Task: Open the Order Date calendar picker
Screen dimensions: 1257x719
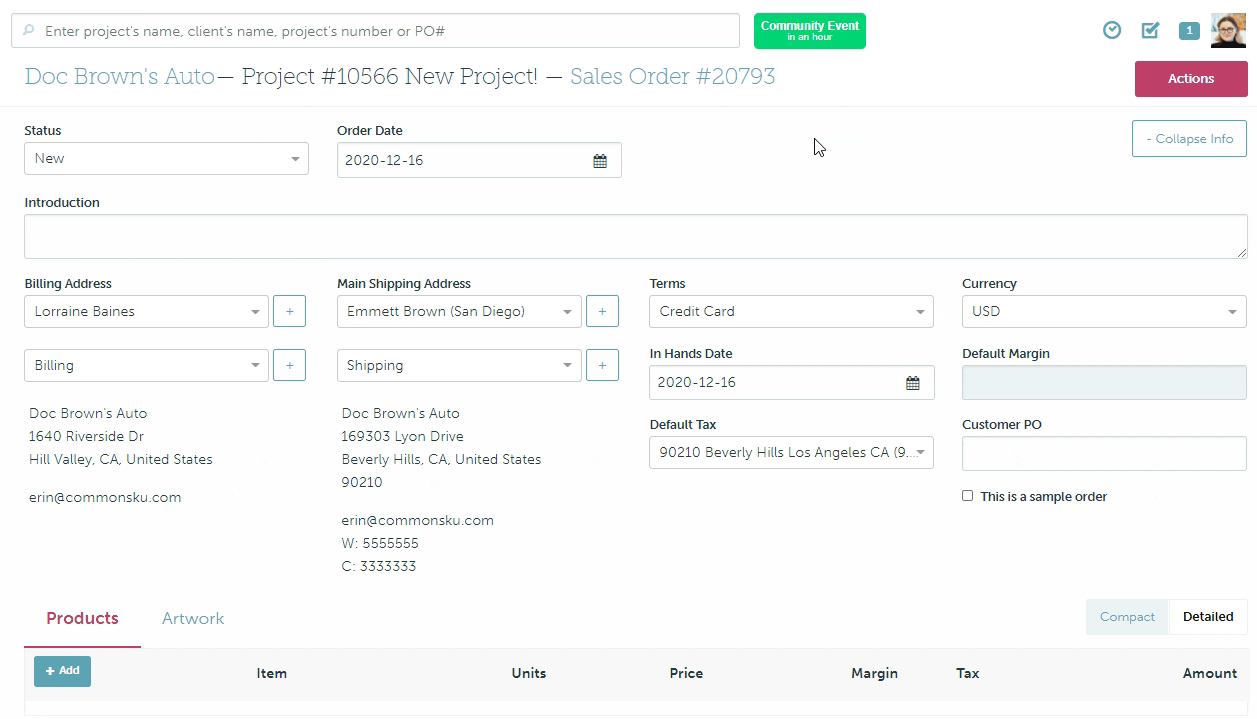Action: coord(600,161)
